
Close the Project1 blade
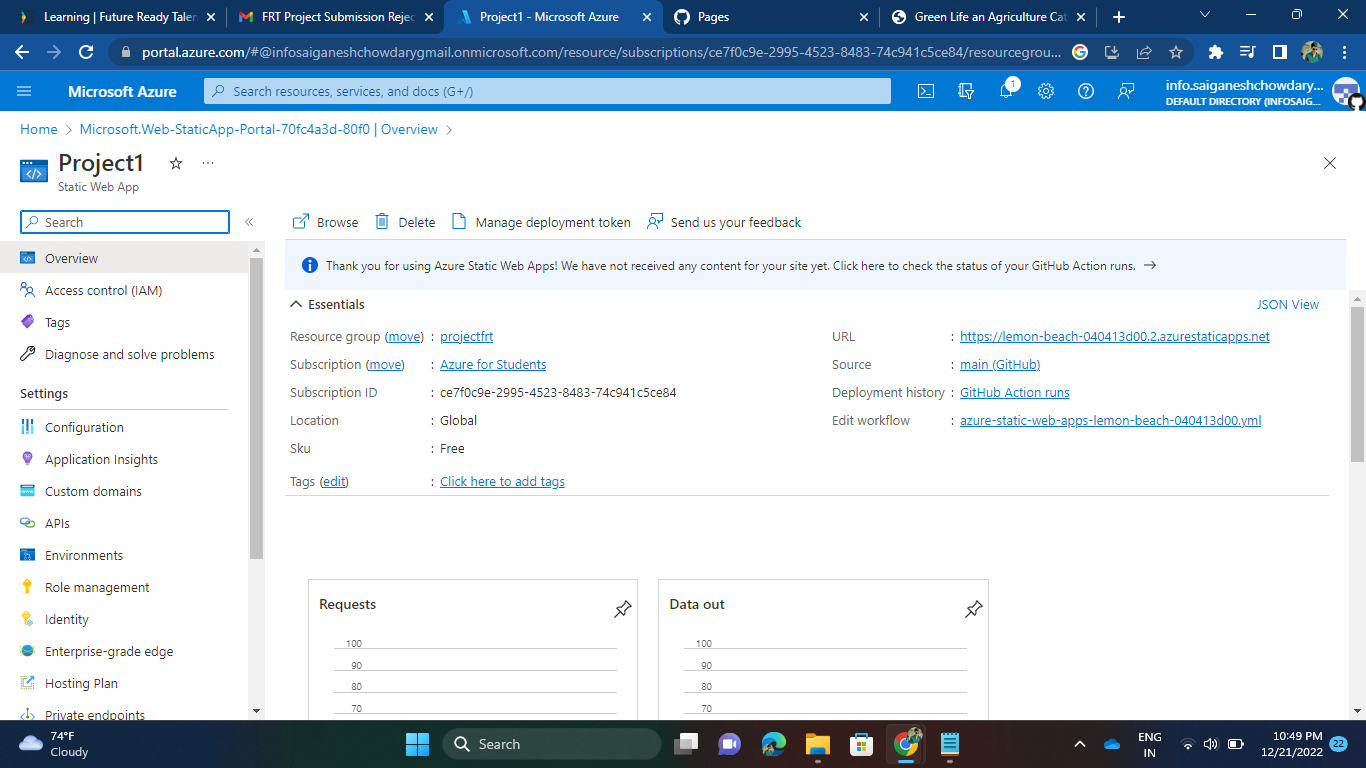click(x=1330, y=163)
